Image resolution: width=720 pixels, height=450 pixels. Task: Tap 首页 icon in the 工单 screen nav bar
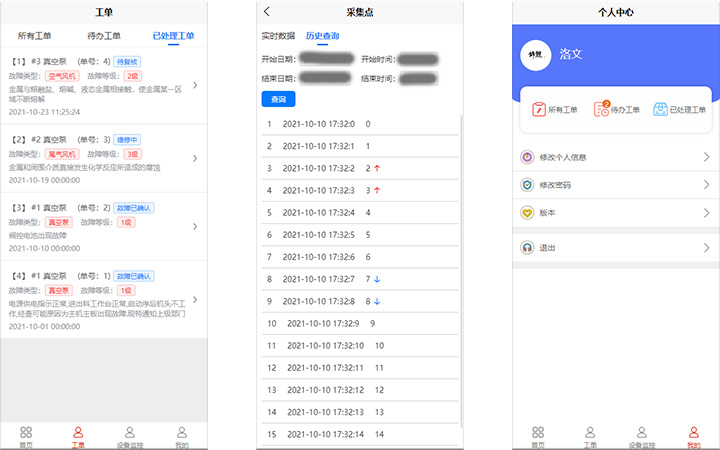tap(26, 433)
